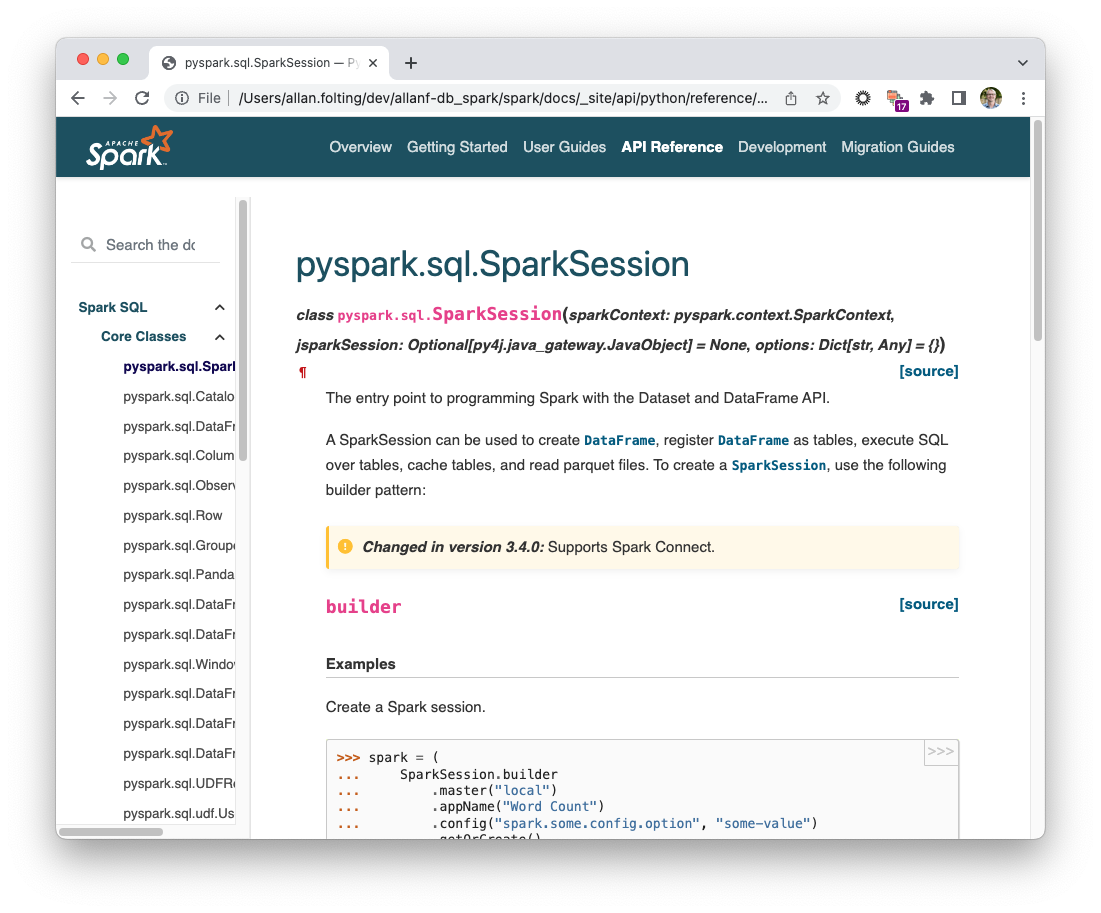Image resolution: width=1101 pixels, height=913 pixels.
Task: Close the pyspark.sql.SparkSession tab
Action: point(373,63)
